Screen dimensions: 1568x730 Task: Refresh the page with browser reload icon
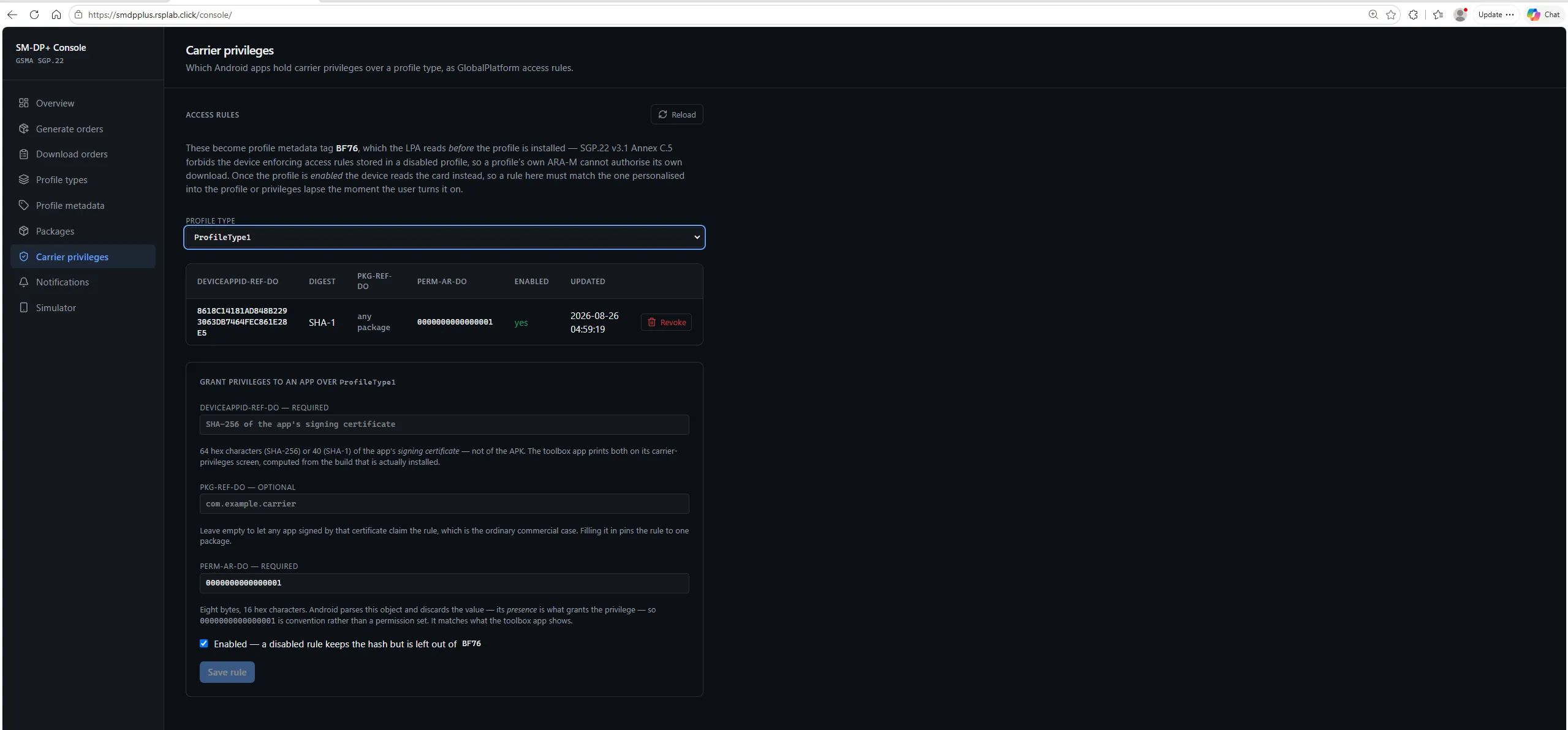(x=34, y=15)
